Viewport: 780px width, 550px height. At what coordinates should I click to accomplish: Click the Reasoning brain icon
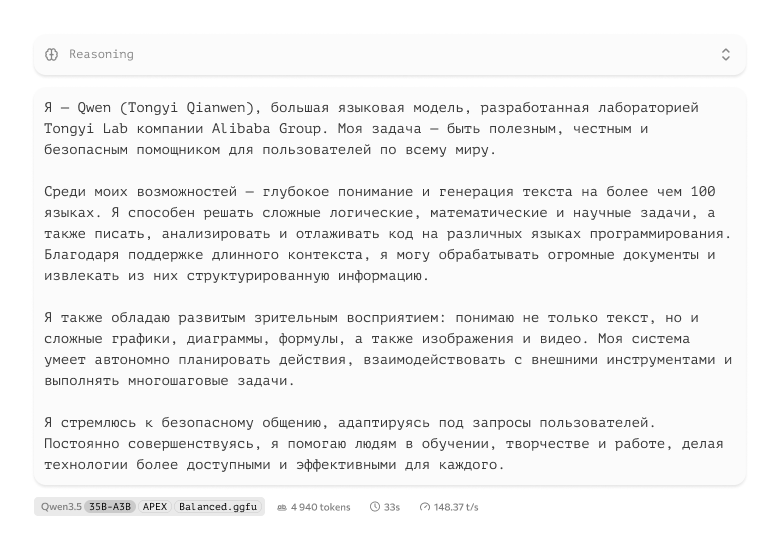tap(52, 54)
